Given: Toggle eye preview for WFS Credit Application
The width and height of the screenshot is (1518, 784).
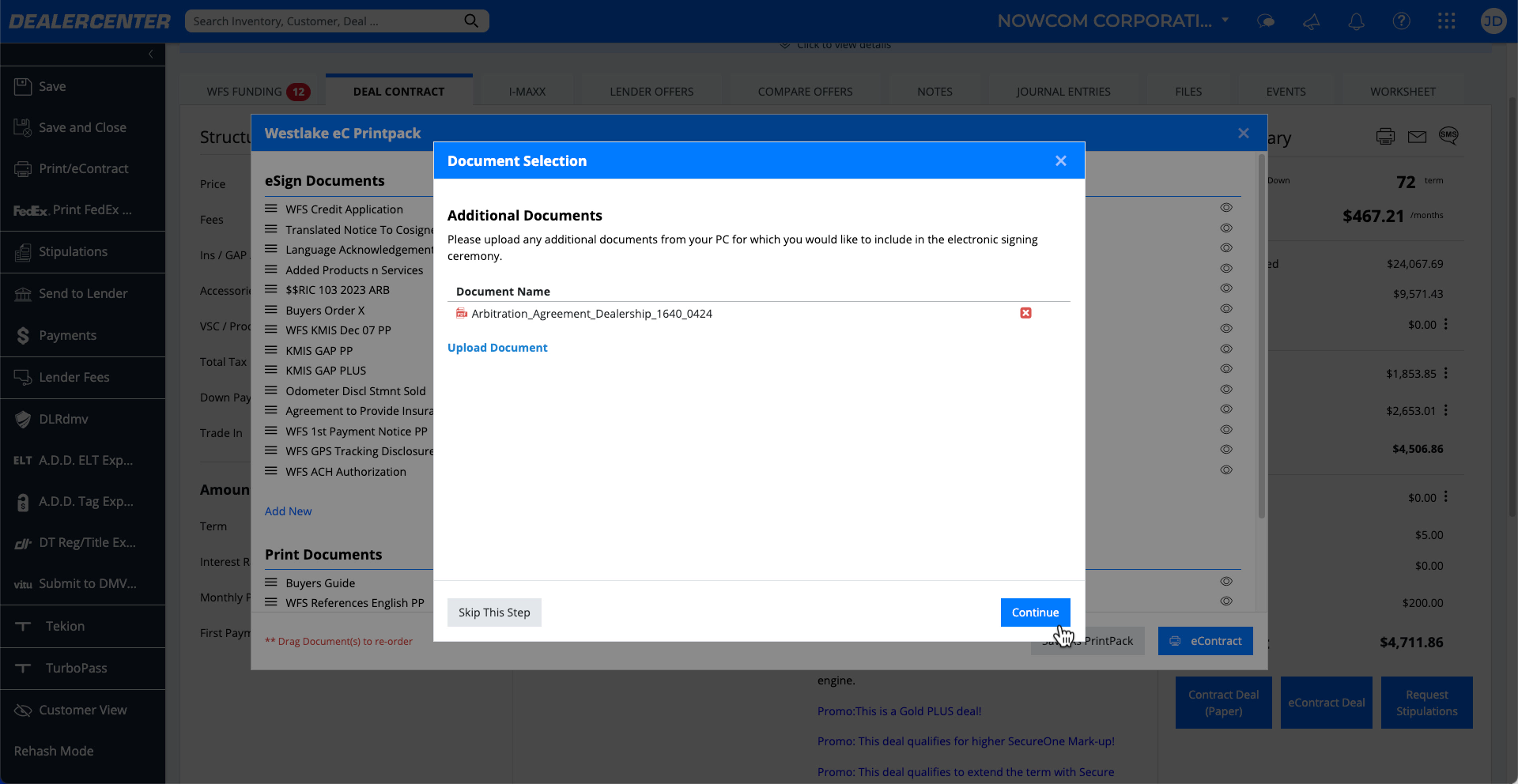Looking at the screenshot, I should 1226,208.
